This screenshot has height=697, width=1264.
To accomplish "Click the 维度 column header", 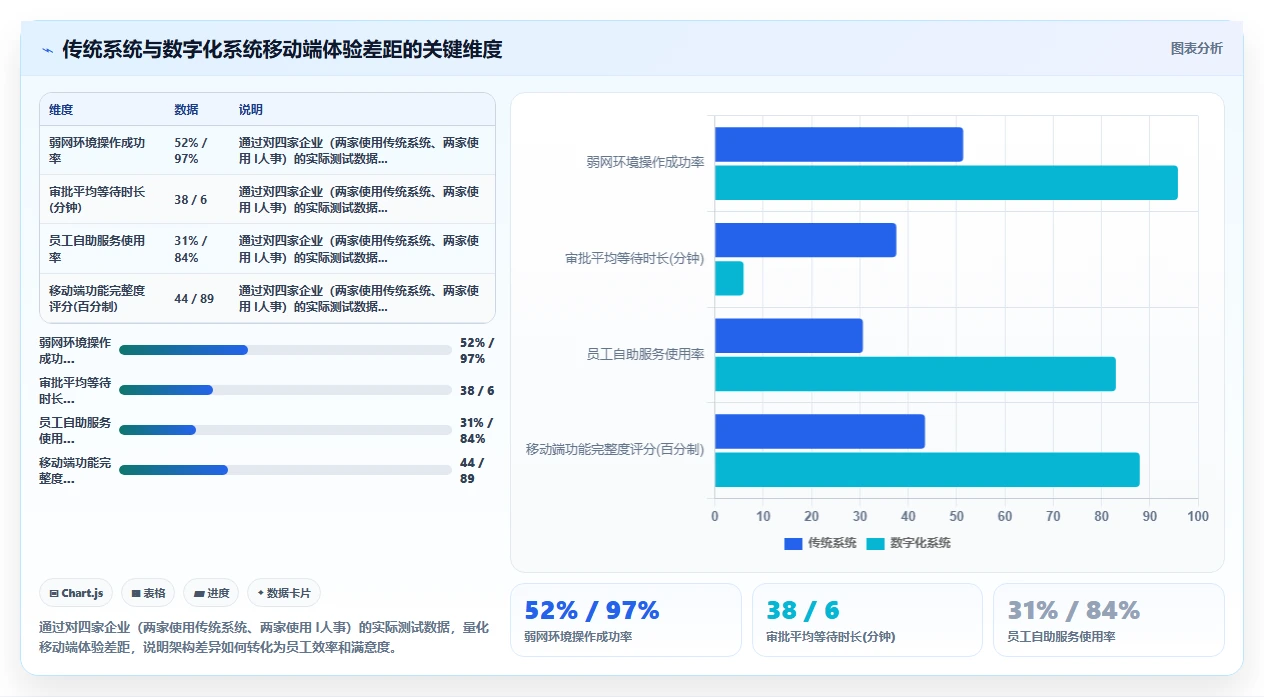I will (x=61, y=110).
